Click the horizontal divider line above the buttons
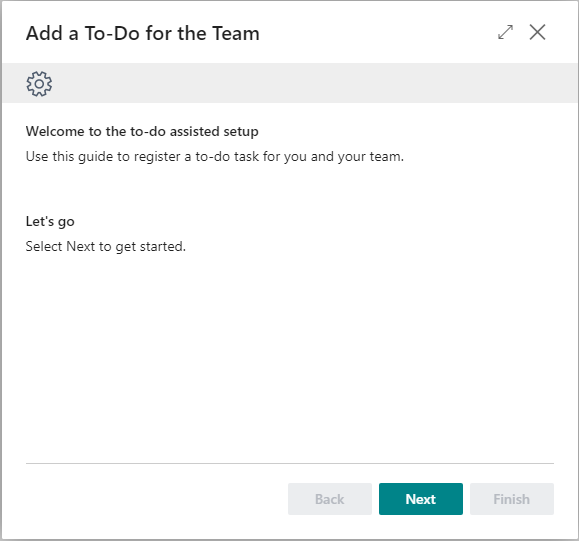 (290, 463)
